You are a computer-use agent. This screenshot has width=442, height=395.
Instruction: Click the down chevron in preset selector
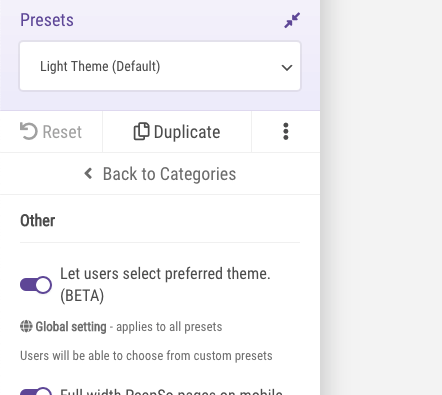287,68
